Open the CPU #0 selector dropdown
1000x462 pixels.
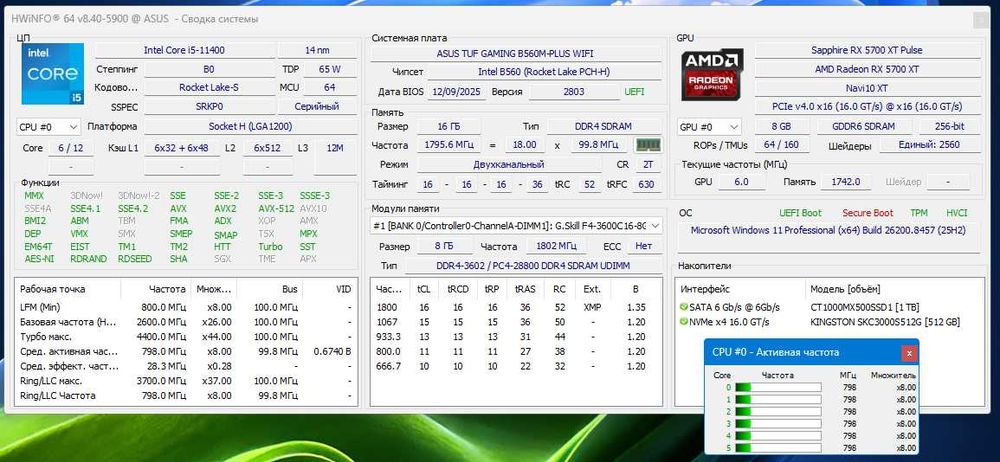pyautogui.click(x=48, y=127)
